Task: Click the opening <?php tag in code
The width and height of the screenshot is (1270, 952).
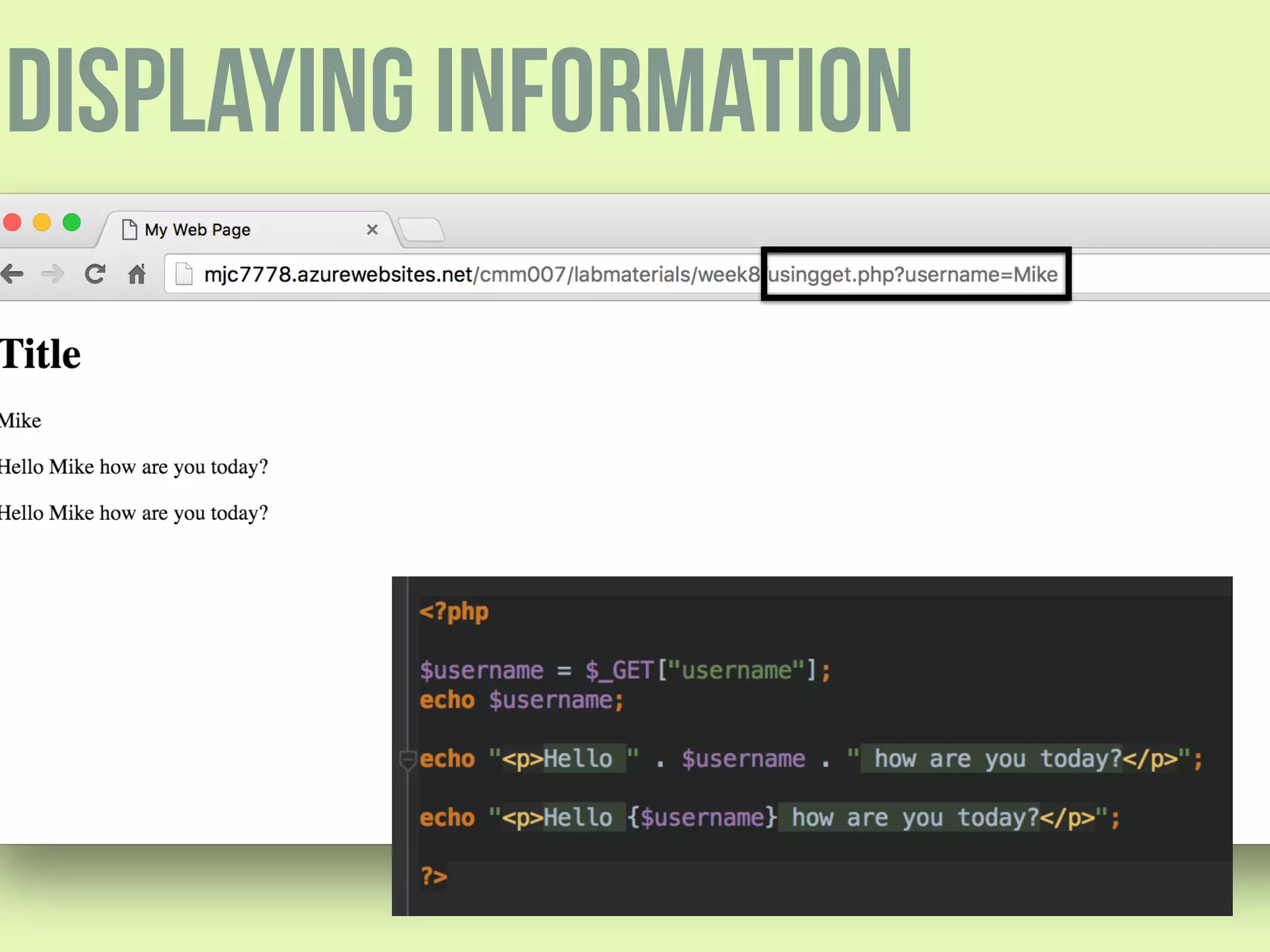Action: pyautogui.click(x=454, y=612)
